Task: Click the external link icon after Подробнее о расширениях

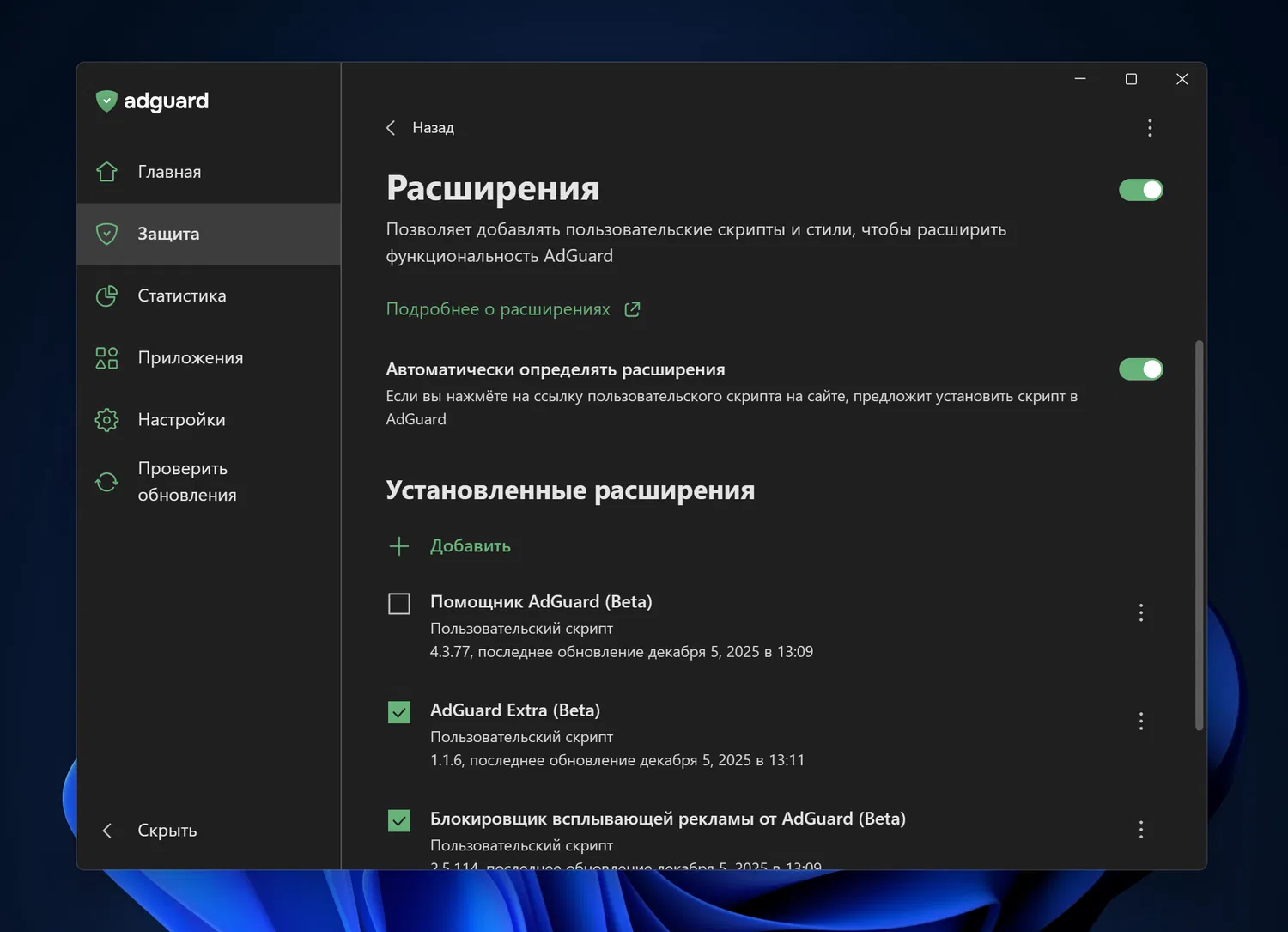Action: coord(632,309)
